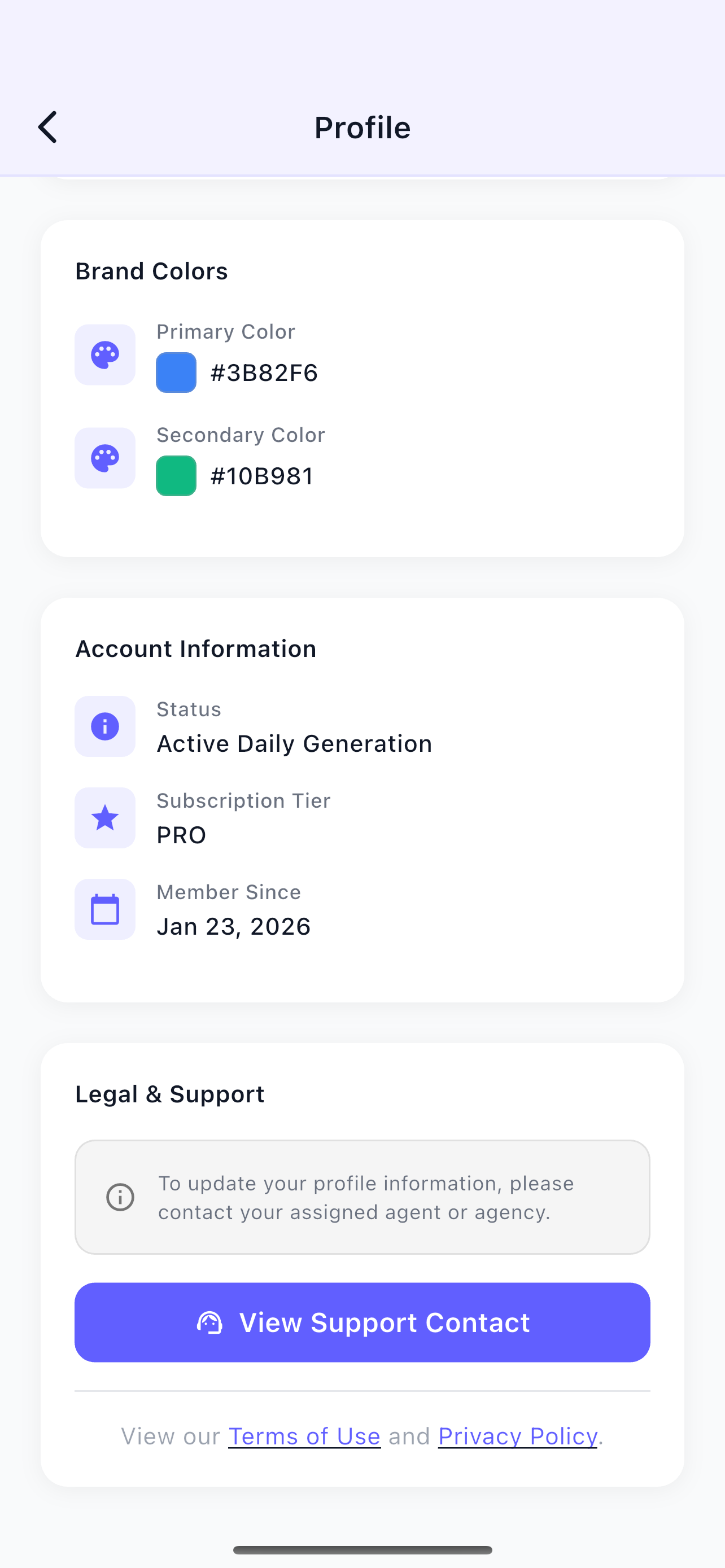Tap the Status info icon
725x1568 pixels.
[104, 725]
